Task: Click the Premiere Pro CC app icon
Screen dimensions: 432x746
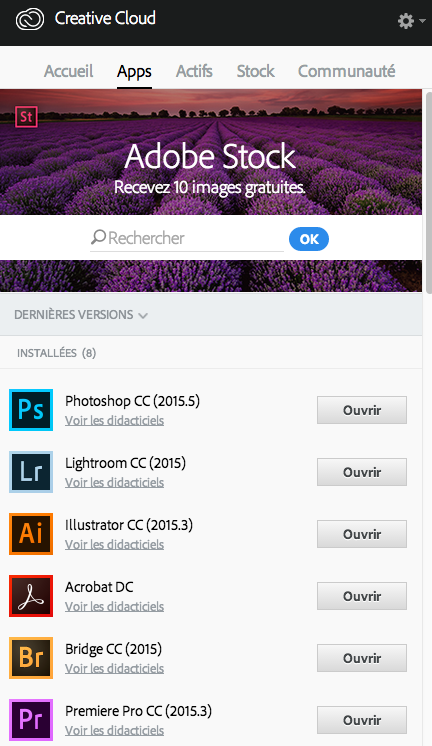Action: coord(31,720)
